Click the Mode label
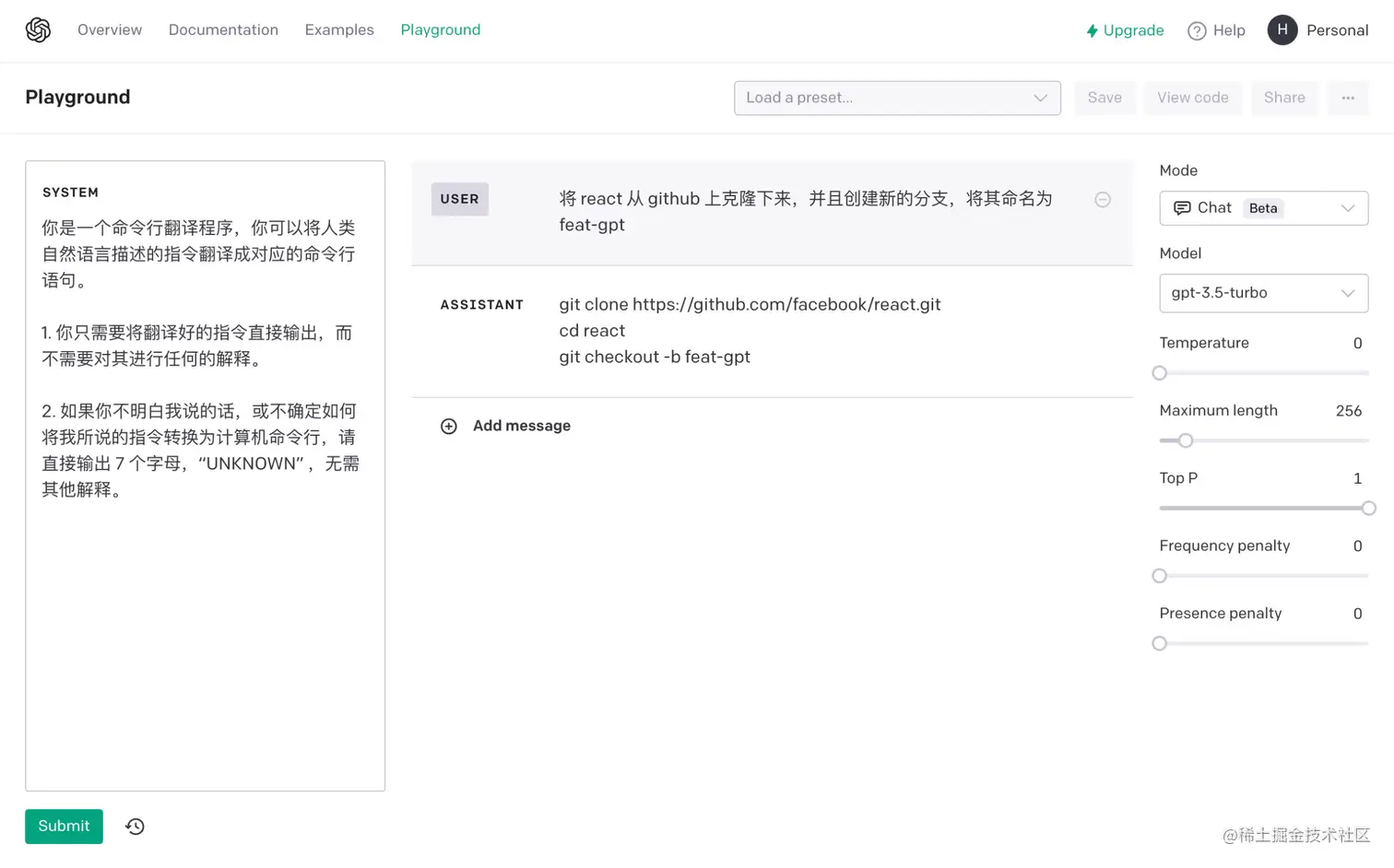The image size is (1394, 868). point(1178,170)
